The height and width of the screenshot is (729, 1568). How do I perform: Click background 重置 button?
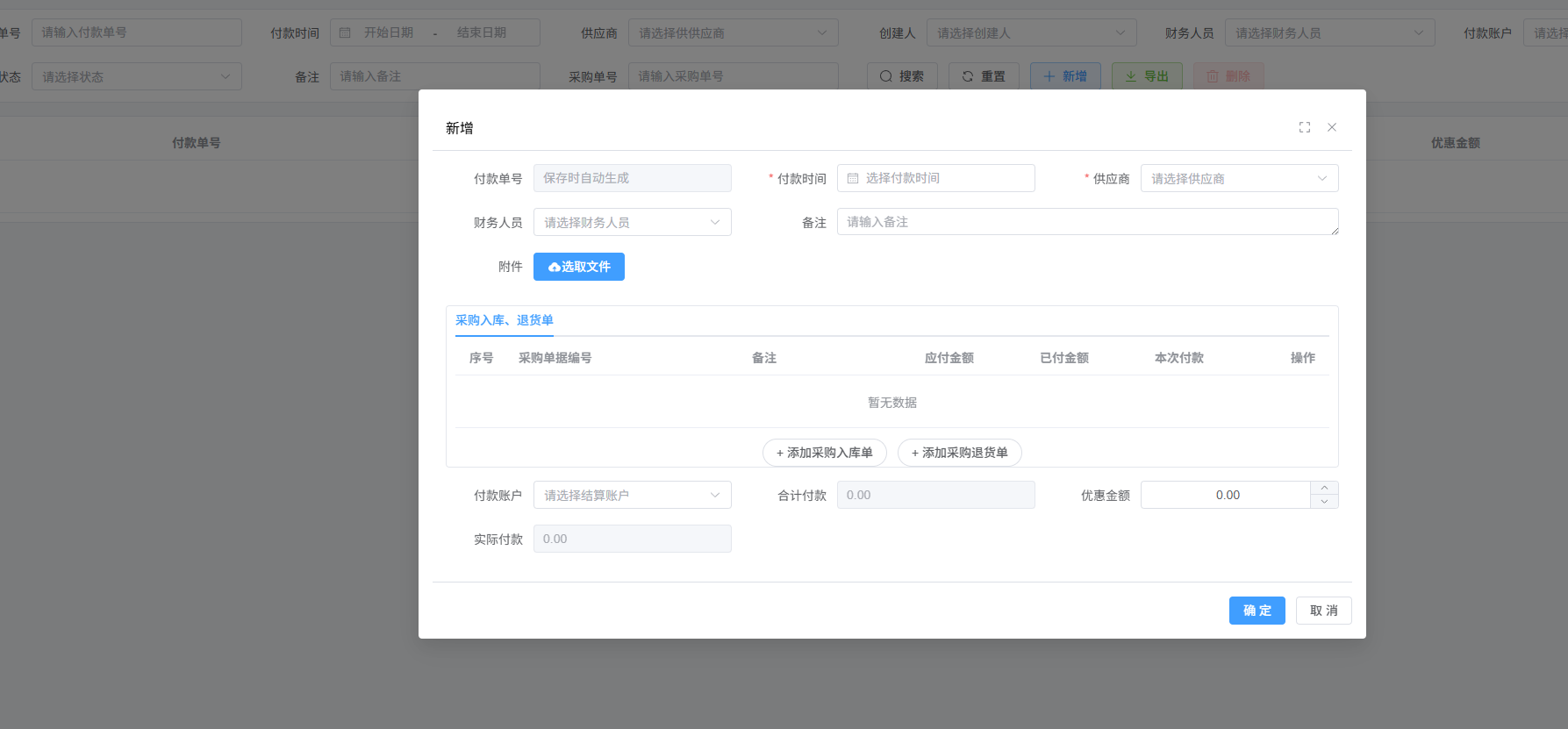coord(984,76)
